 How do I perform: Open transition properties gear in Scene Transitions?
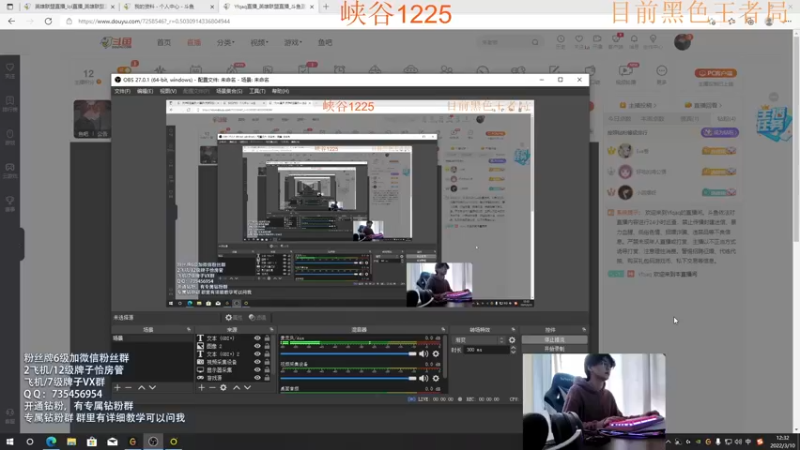click(x=512, y=340)
